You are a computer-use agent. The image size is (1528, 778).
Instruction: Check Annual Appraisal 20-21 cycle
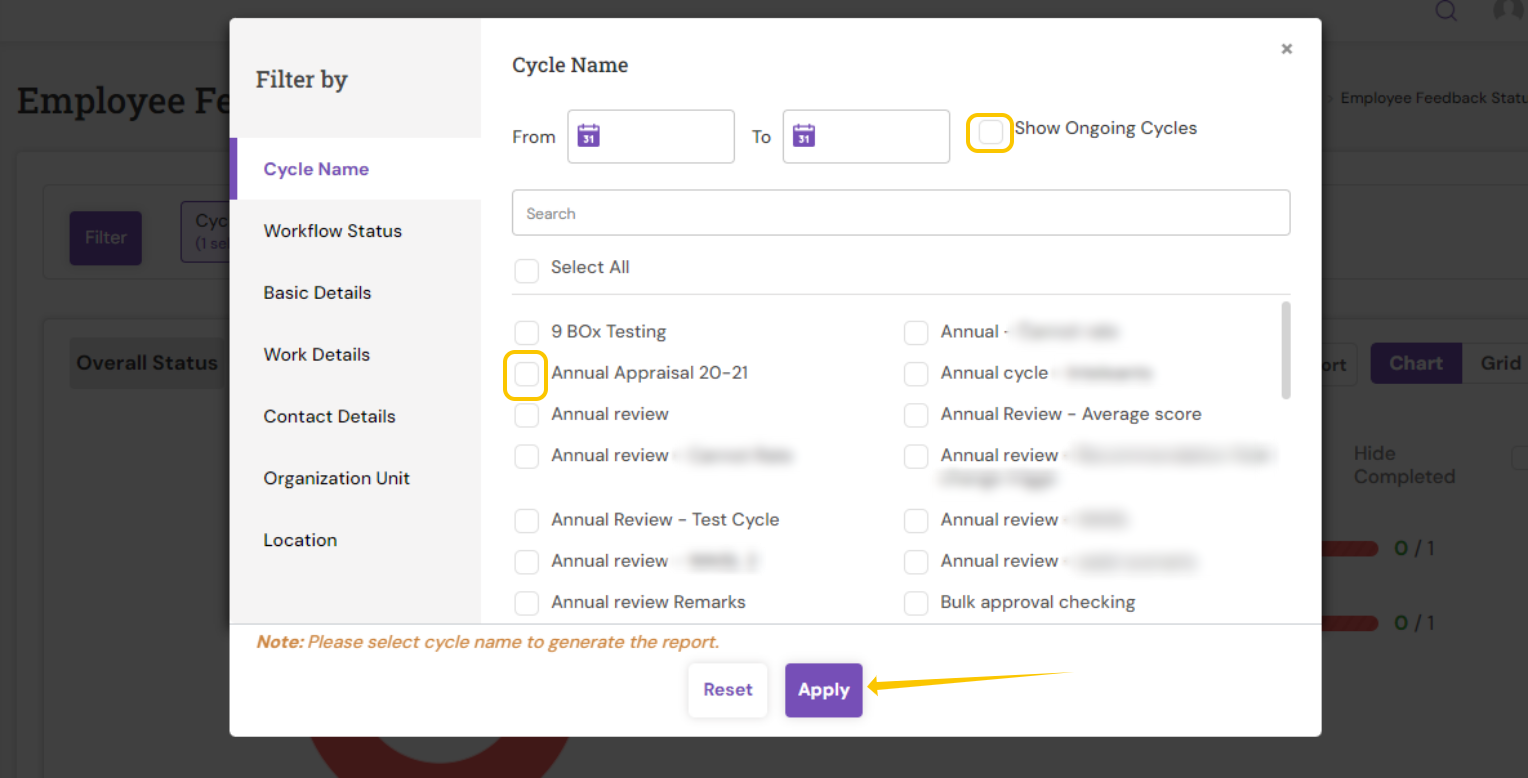(x=527, y=374)
